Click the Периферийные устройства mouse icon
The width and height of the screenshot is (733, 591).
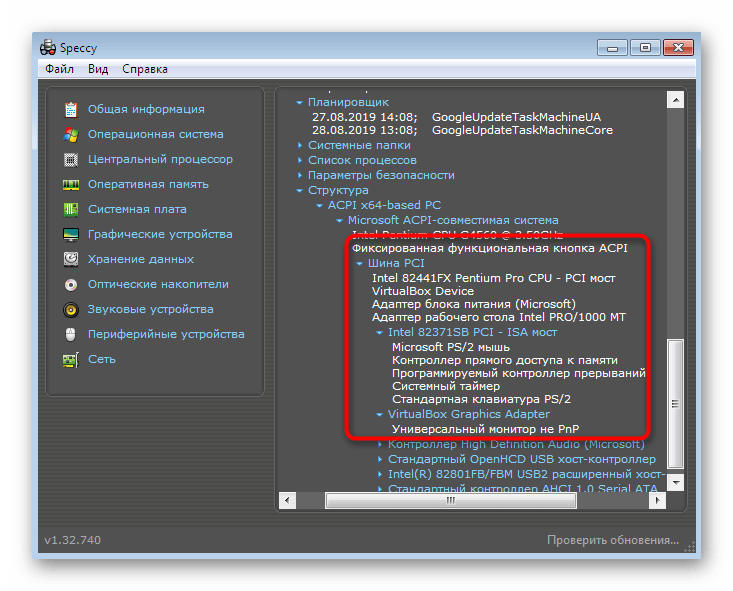(71, 334)
